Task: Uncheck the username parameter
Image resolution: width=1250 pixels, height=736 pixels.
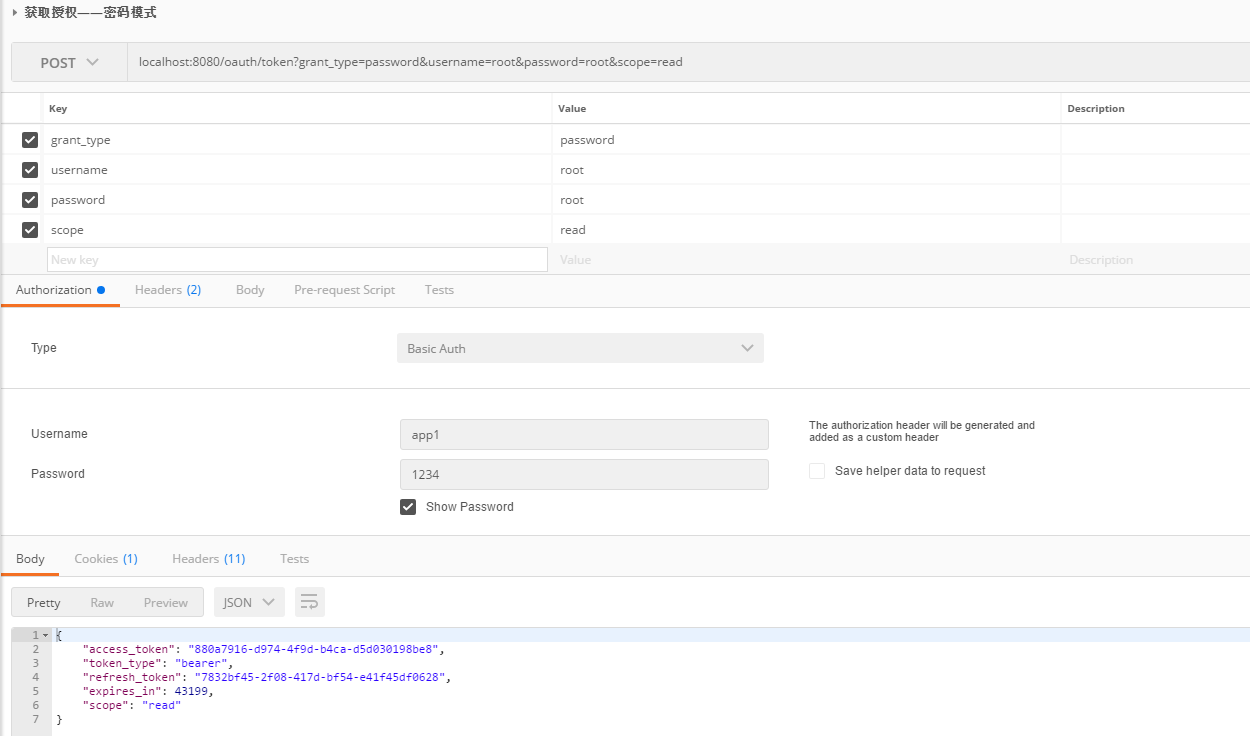Action: (29, 169)
